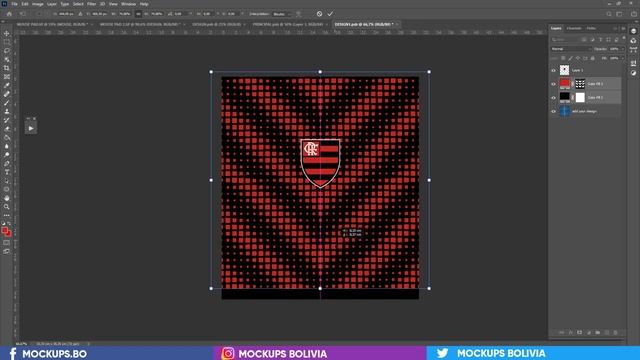Click the delete layer trash icon
This screenshot has width=640, height=360.
click(x=616, y=333)
